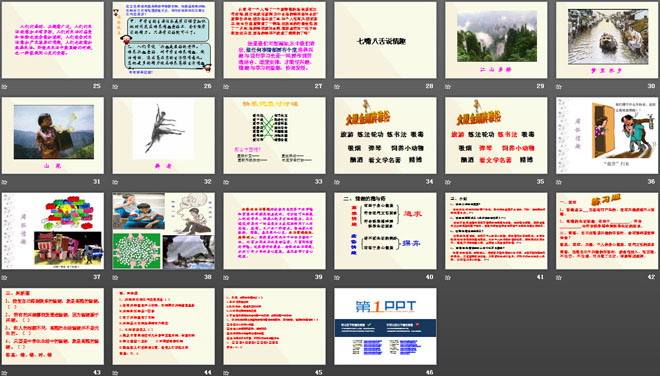Click the slide number label 42

(x=651, y=277)
